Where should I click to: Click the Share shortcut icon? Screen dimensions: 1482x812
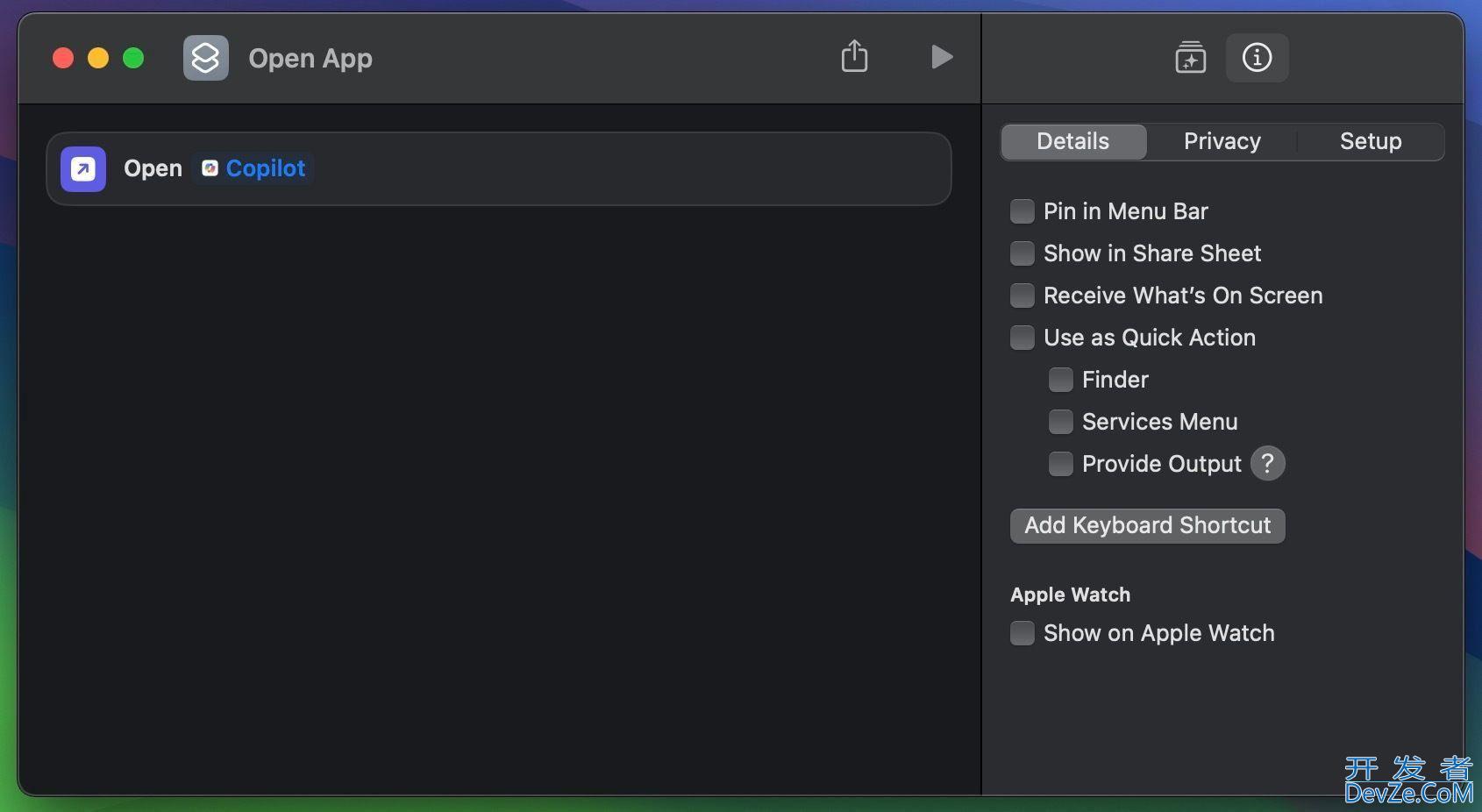pyautogui.click(x=854, y=56)
